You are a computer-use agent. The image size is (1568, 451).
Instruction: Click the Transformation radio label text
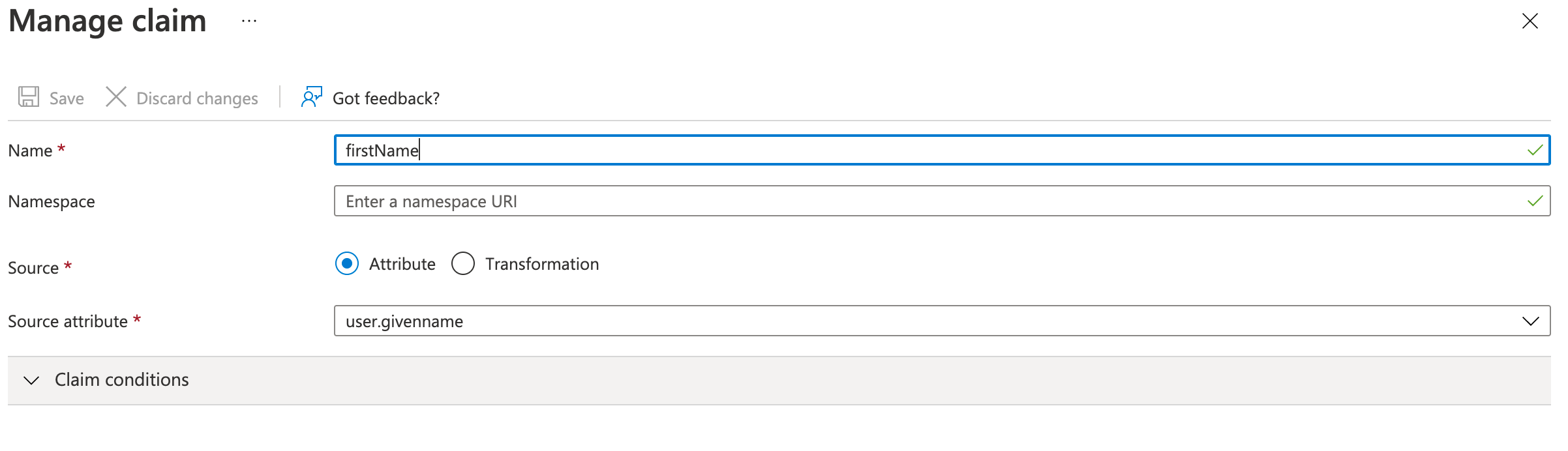tap(542, 264)
